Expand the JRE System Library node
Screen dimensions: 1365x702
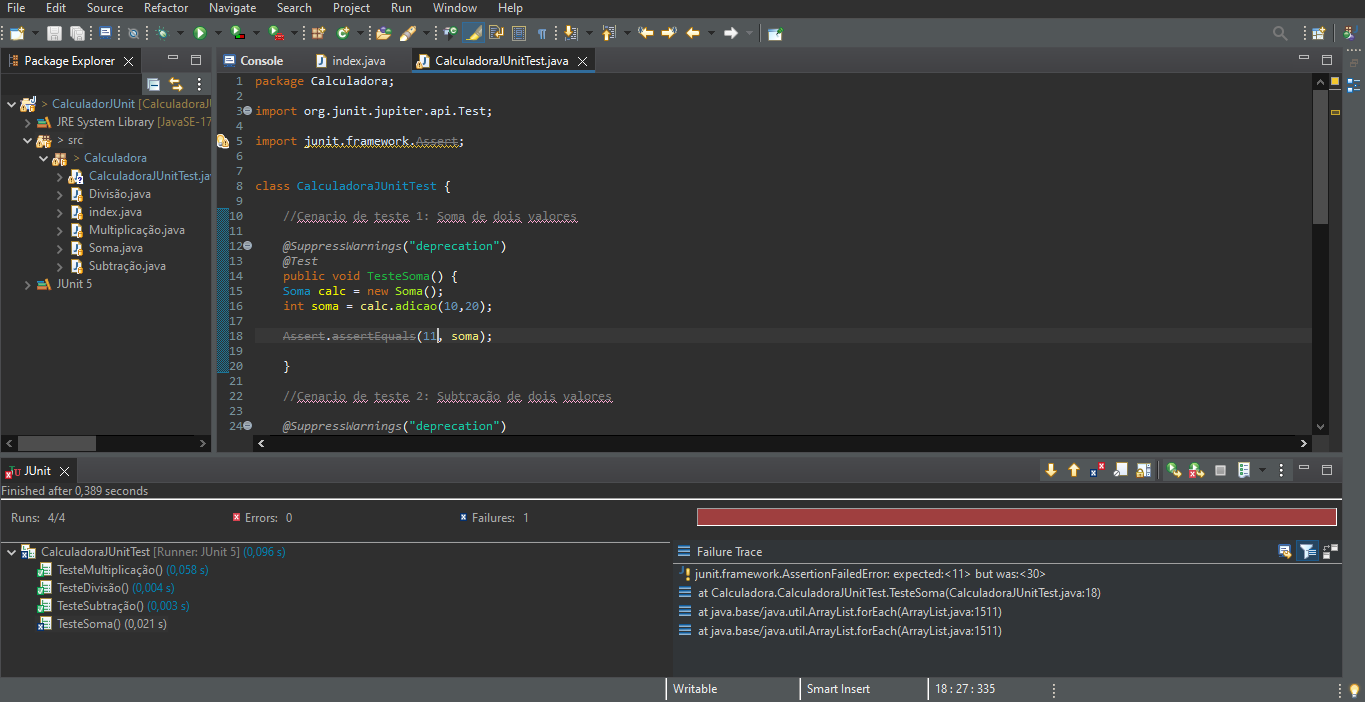point(28,122)
